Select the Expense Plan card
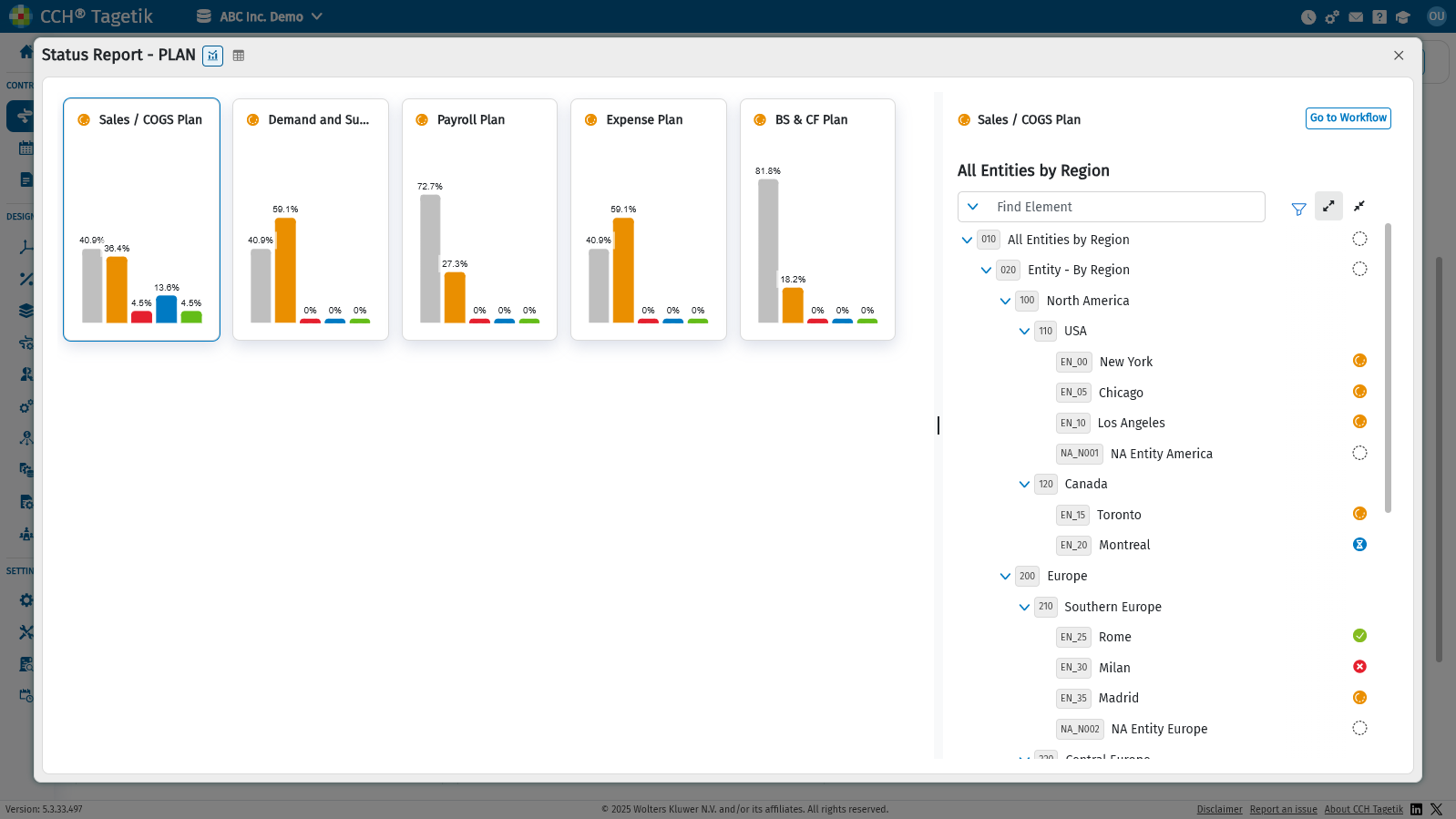The width and height of the screenshot is (1456, 819). (649, 220)
